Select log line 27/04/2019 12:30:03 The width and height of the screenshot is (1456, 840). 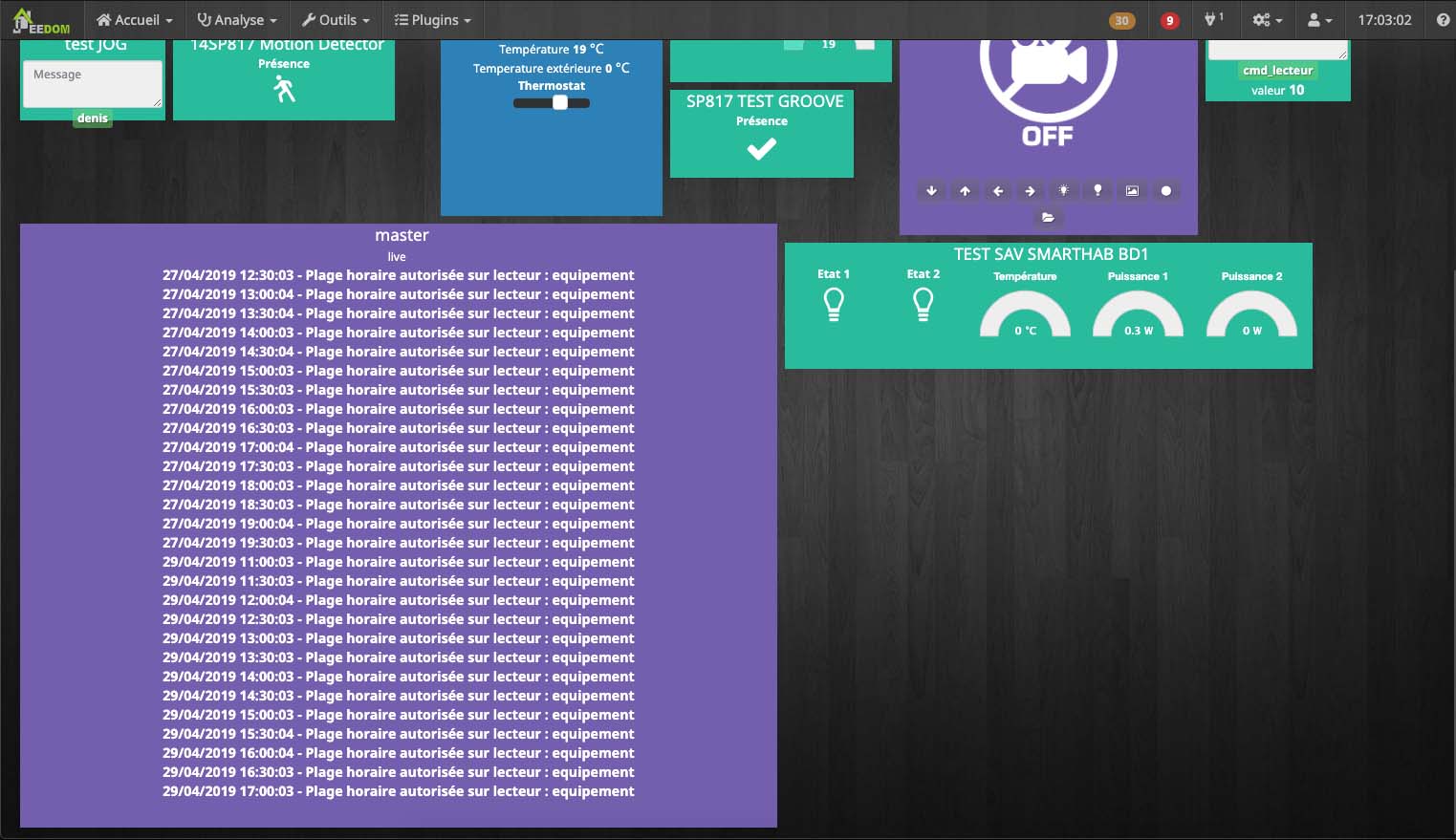coord(398,275)
